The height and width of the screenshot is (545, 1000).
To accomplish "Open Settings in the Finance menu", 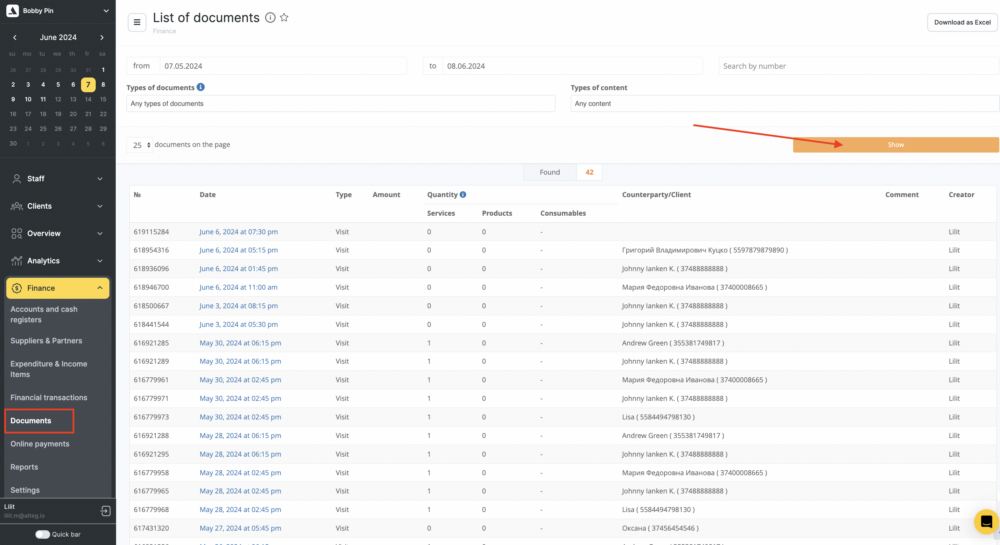I will pyautogui.click(x=25, y=490).
